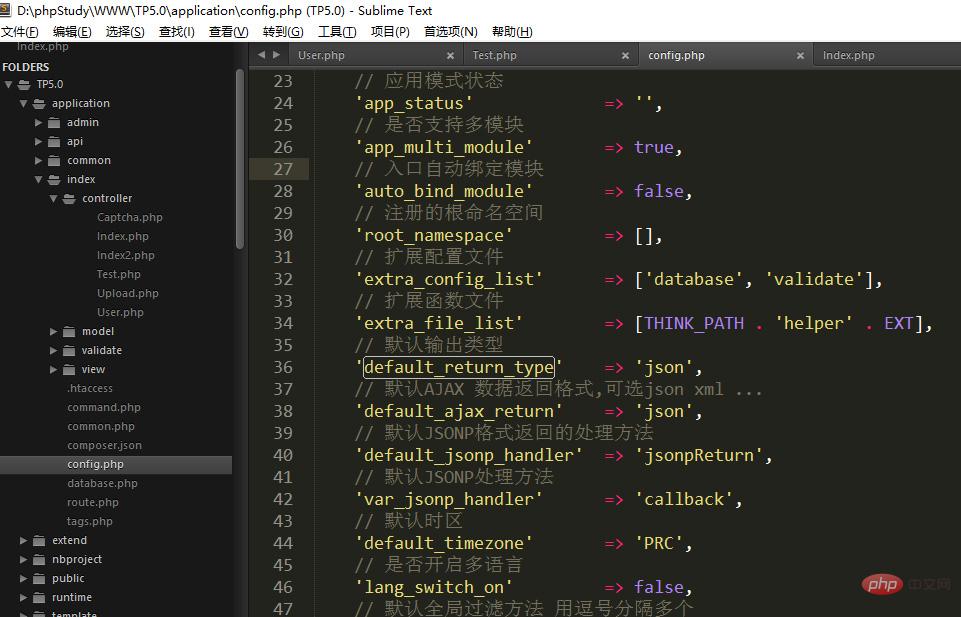Open Test.php in the sidebar

point(119,274)
